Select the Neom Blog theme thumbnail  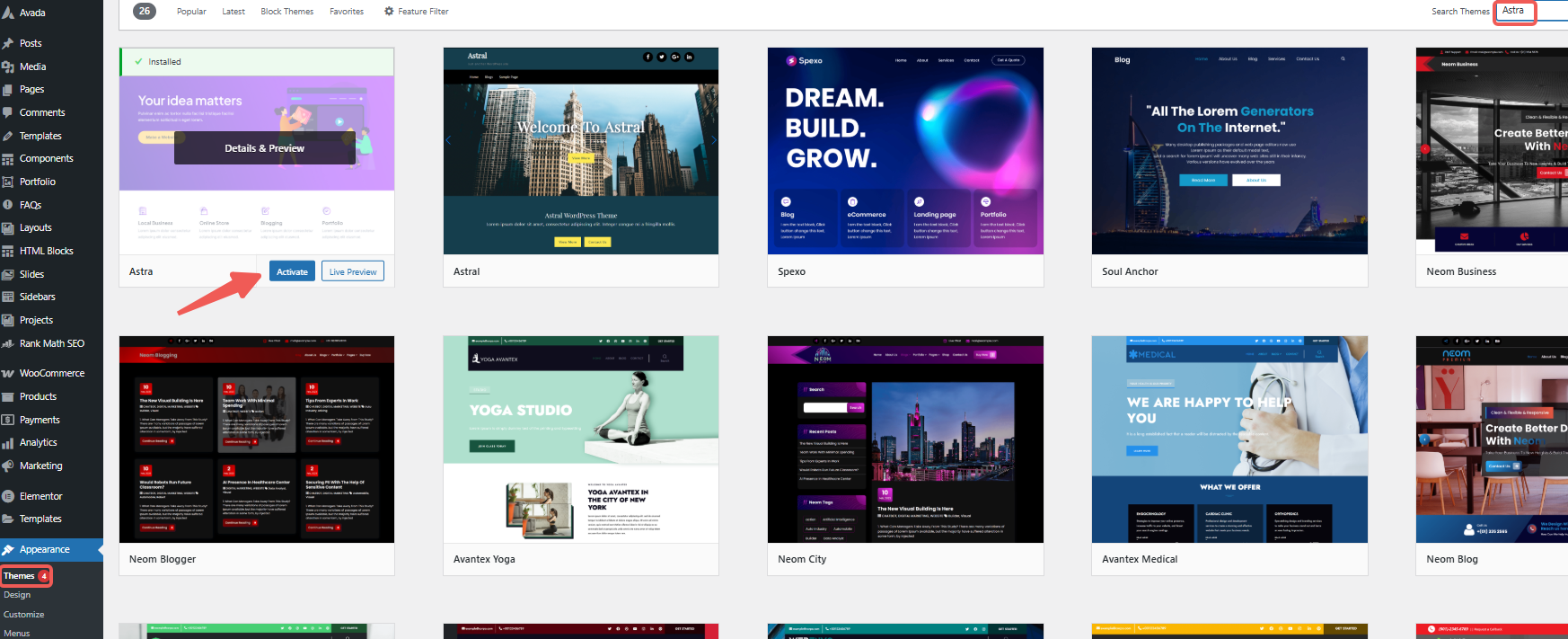click(x=1492, y=439)
